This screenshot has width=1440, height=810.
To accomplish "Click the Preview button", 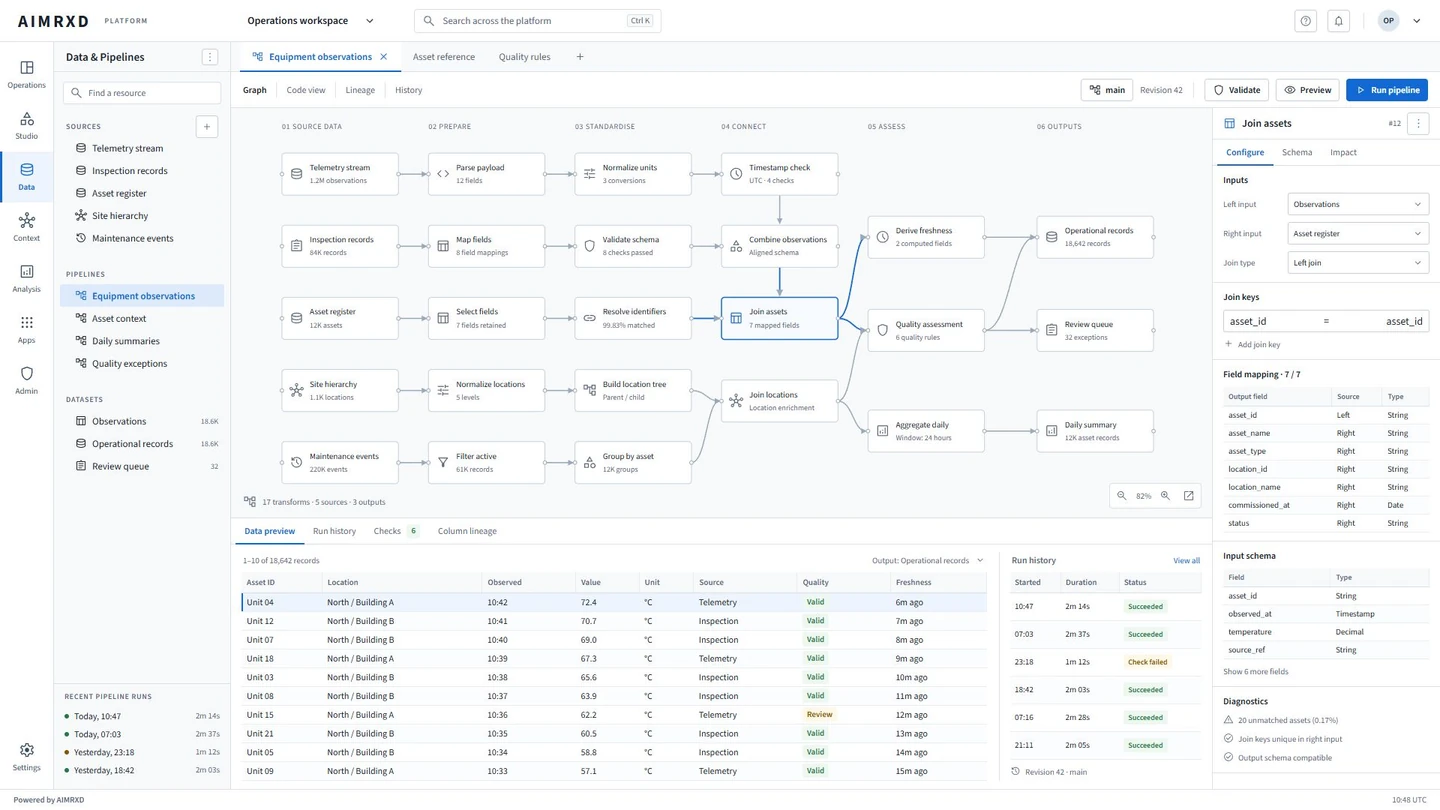I will click(x=1308, y=90).
